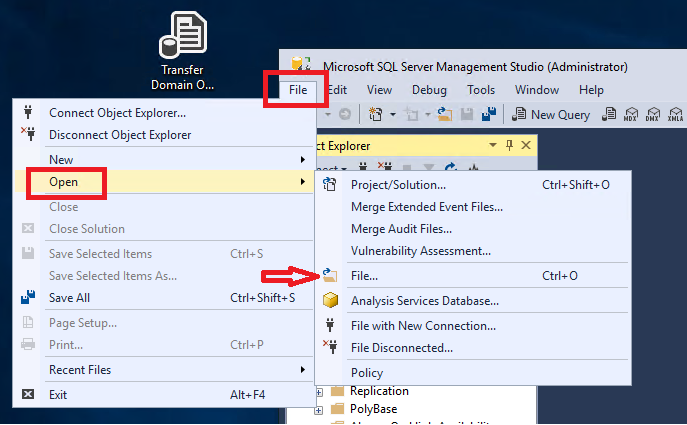This screenshot has width=687, height=425.
Task: Select Policy in Open submenu
Action: tap(473, 372)
